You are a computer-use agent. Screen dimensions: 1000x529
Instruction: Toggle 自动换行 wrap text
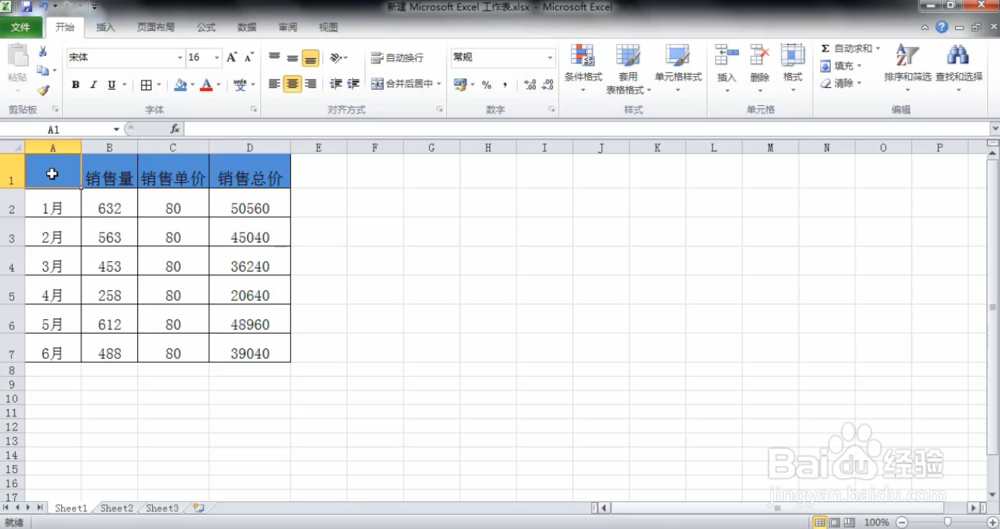point(397,58)
